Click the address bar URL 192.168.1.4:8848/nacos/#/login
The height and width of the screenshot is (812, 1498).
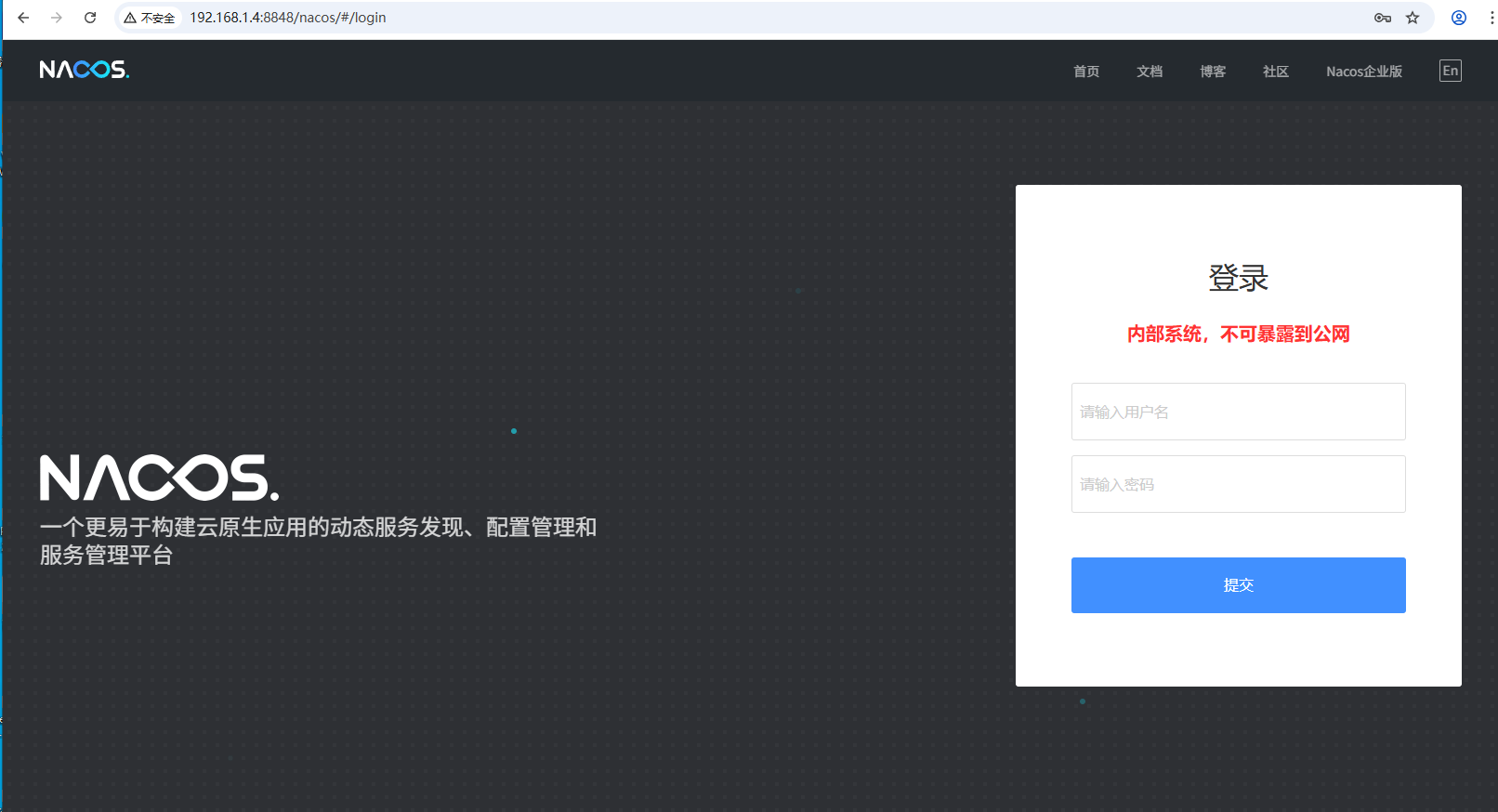pyautogui.click(x=288, y=18)
